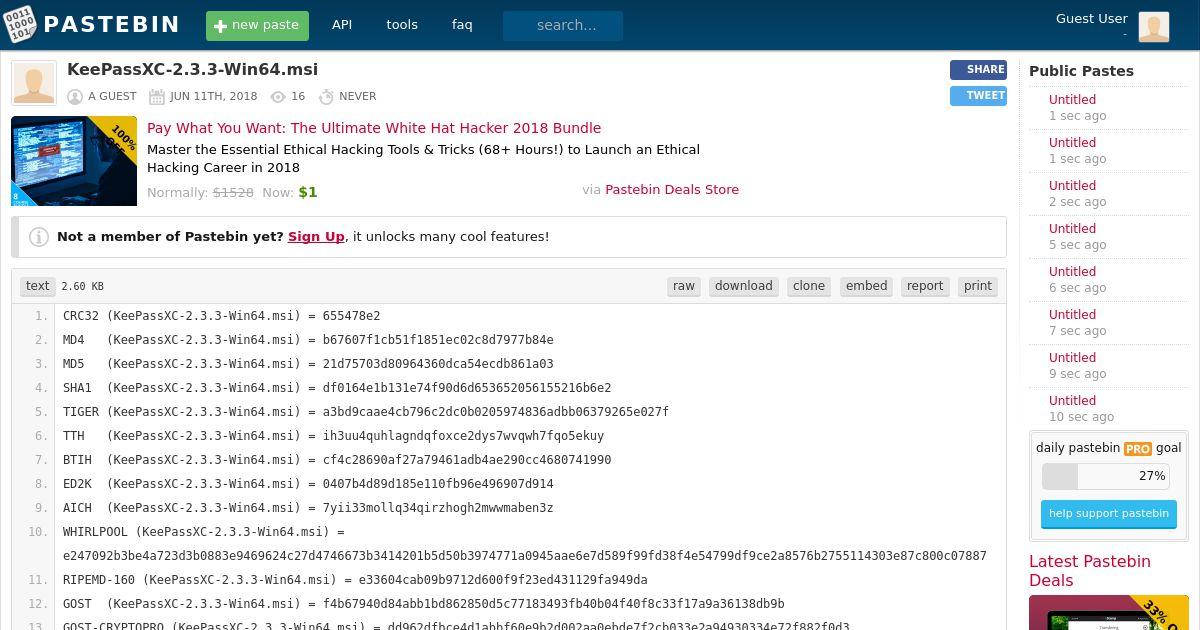Report this paste
This screenshot has width=1200, height=630.
point(925,286)
